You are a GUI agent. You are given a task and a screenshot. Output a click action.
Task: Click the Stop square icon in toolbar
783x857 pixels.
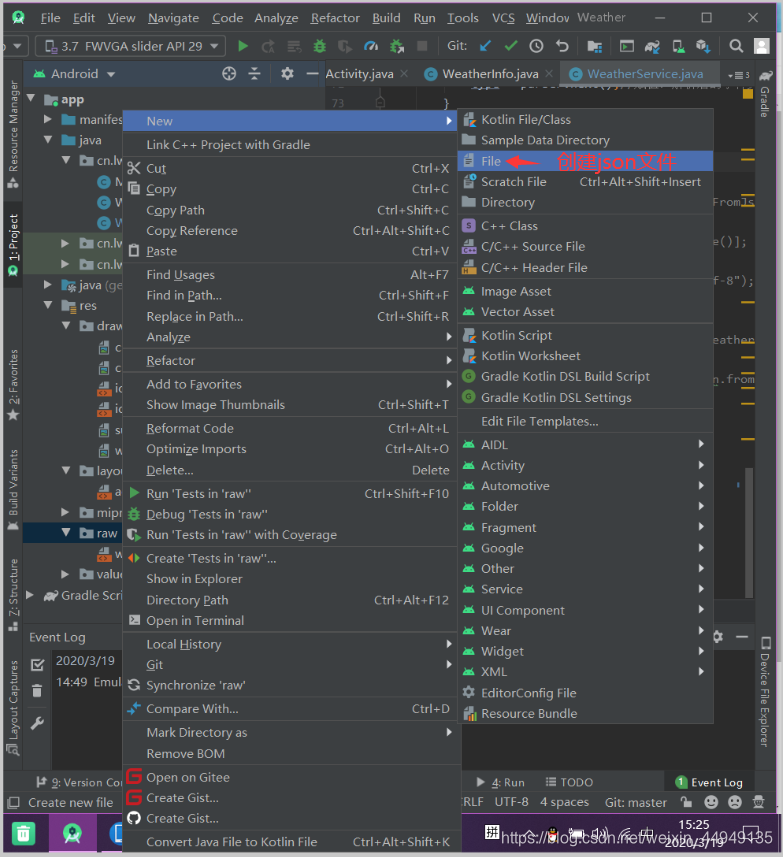(x=422, y=46)
